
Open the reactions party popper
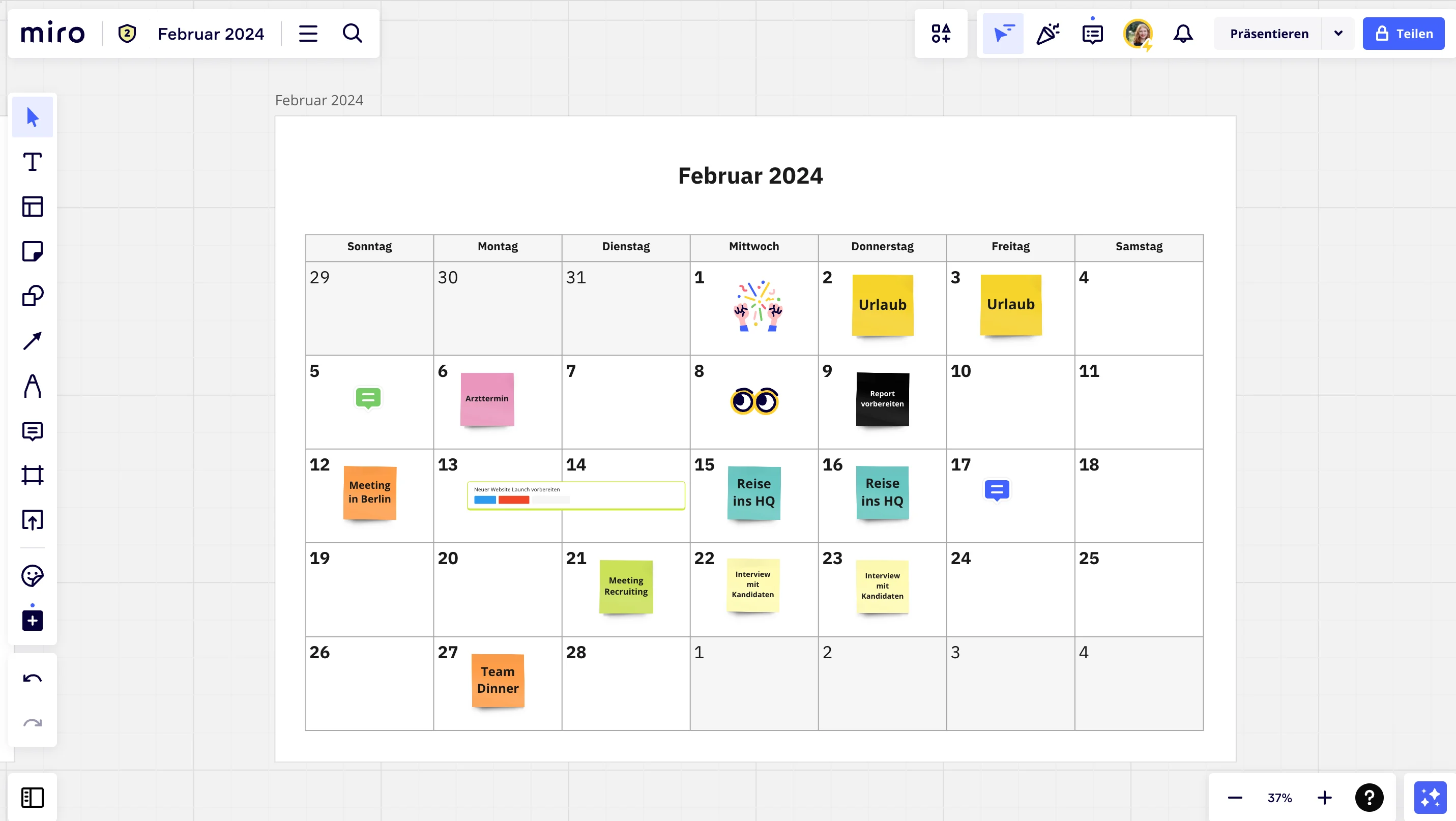pos(1047,34)
